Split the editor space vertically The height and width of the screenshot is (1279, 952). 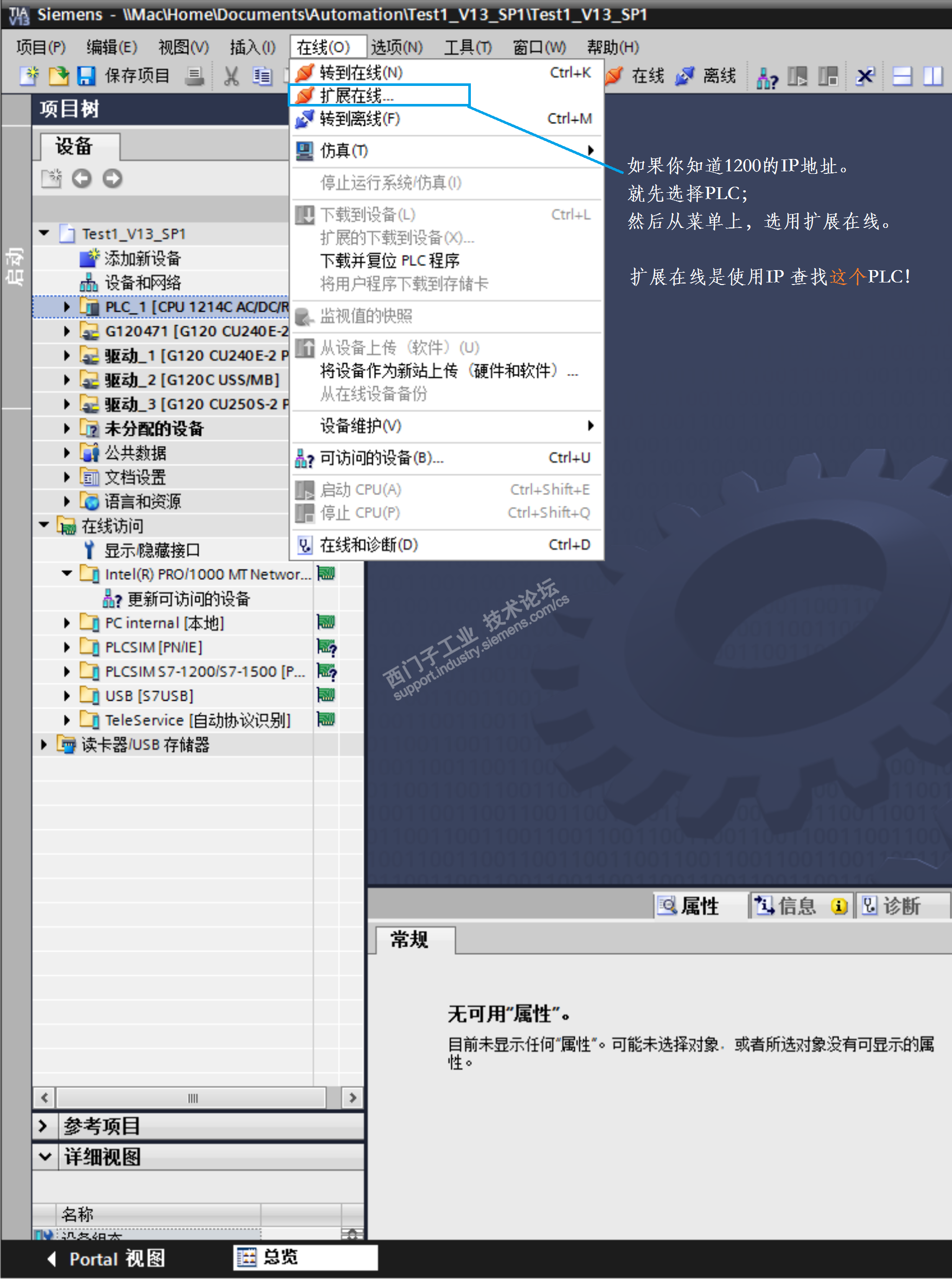pos(933,76)
